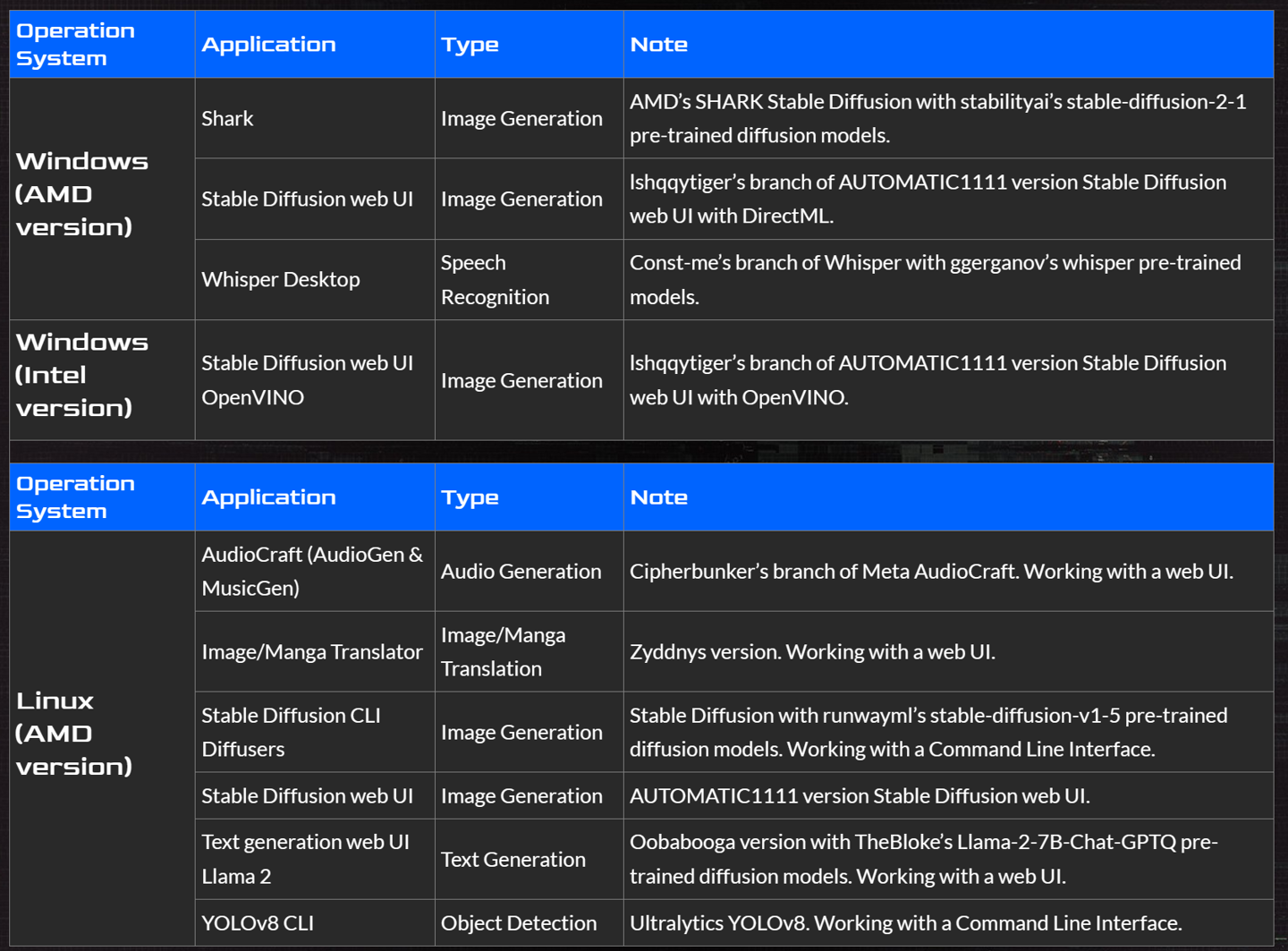This screenshot has width=1288, height=951.
Task: Select Stable Diffusion web UI OpenVINO cell
Action: (x=315, y=379)
